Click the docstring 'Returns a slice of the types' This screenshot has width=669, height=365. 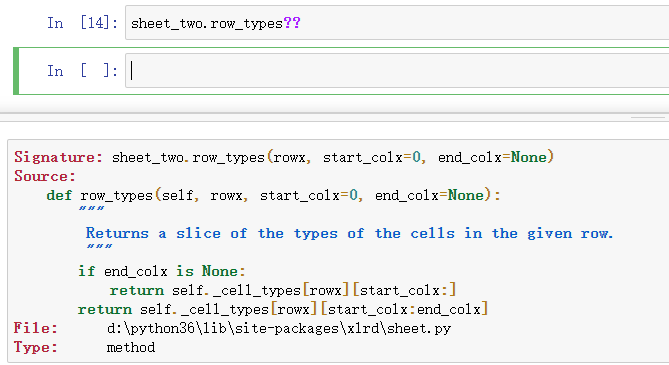349,234
